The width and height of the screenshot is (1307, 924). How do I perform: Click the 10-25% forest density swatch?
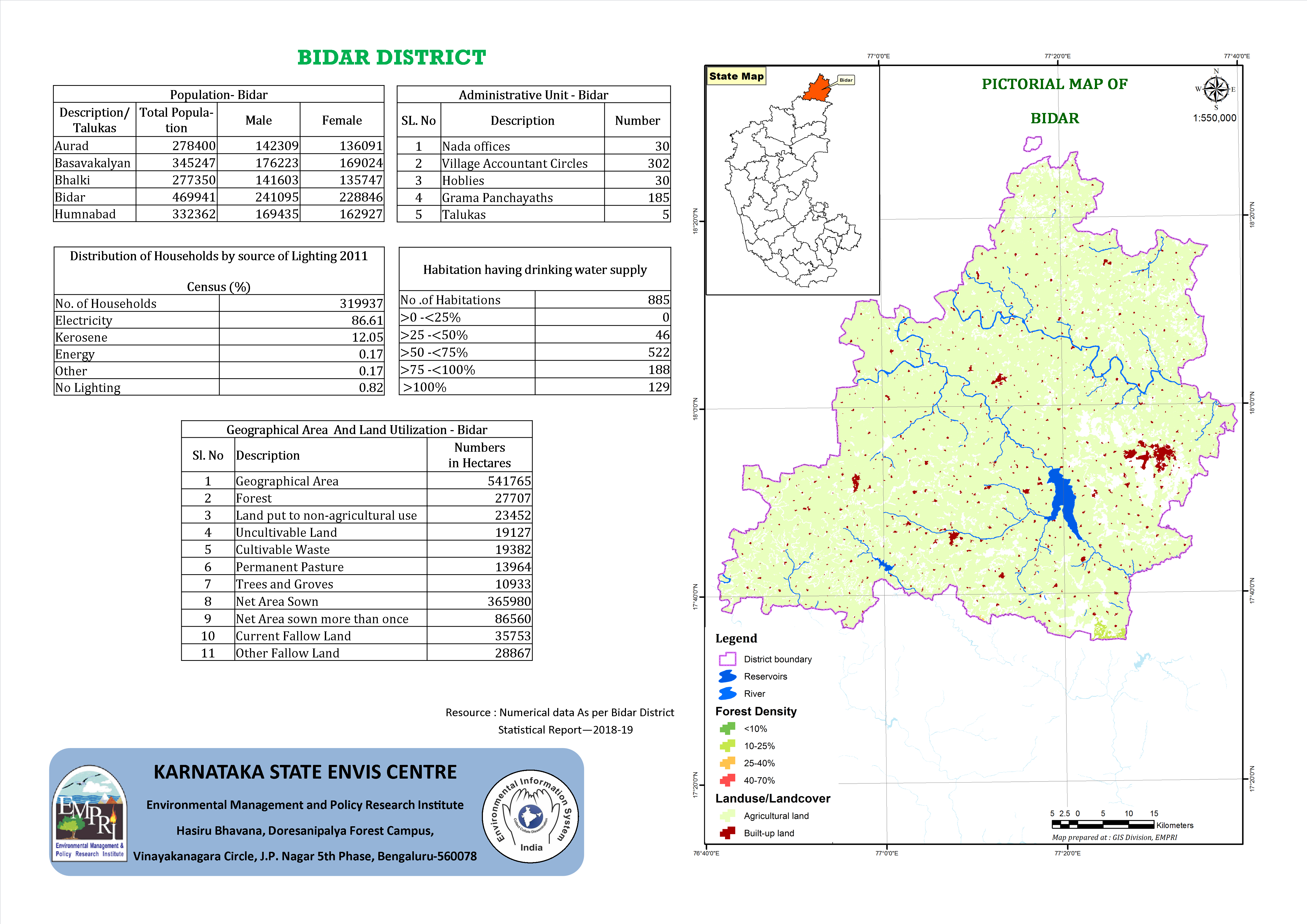click(727, 745)
